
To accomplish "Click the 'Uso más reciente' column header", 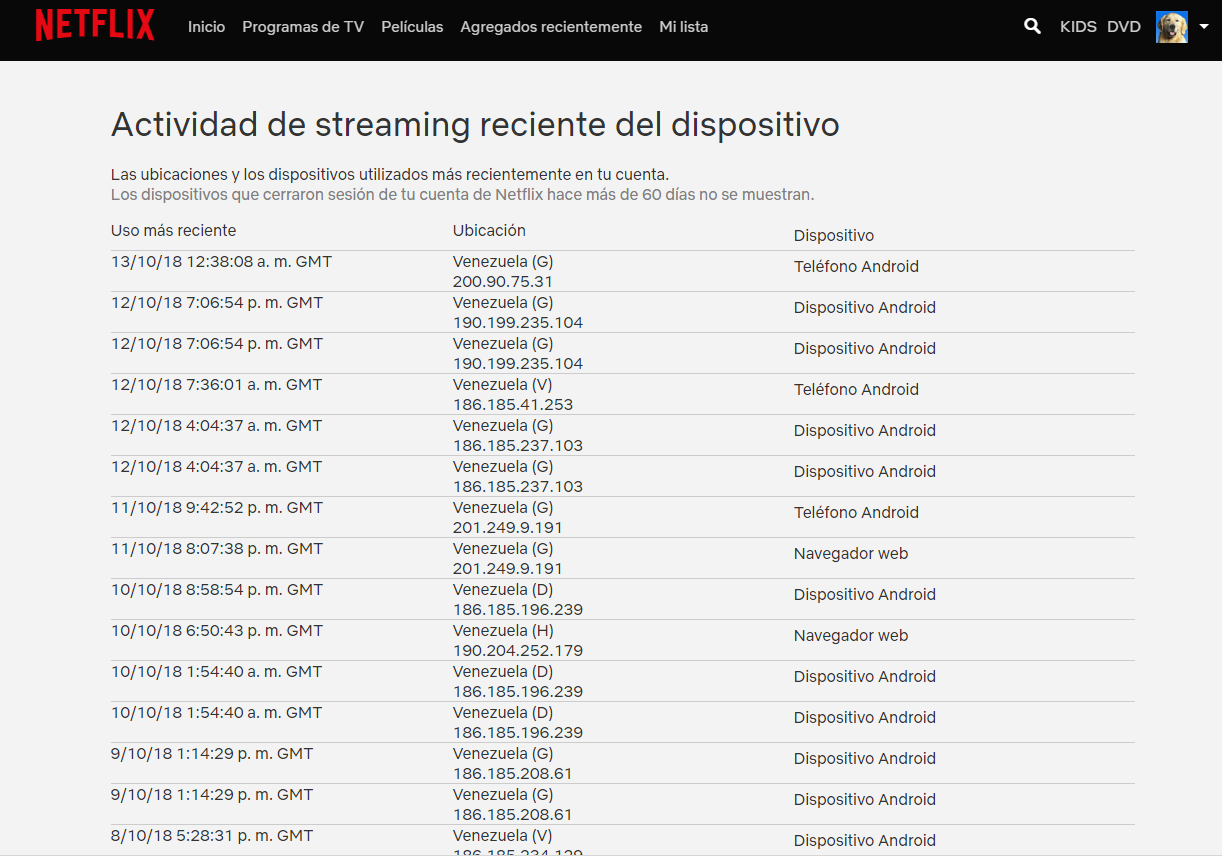I will 174,231.
